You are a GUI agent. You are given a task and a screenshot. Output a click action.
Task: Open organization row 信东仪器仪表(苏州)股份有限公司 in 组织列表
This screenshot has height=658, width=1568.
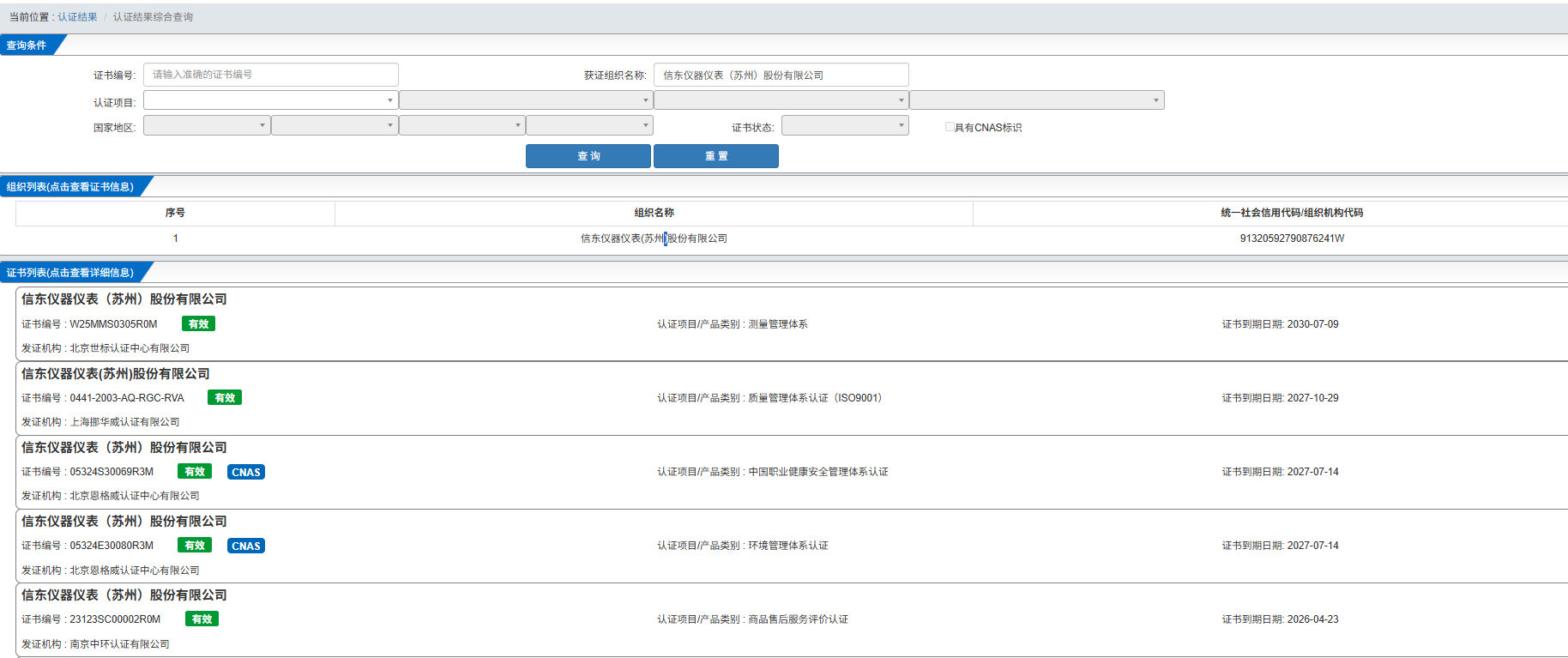tap(654, 238)
